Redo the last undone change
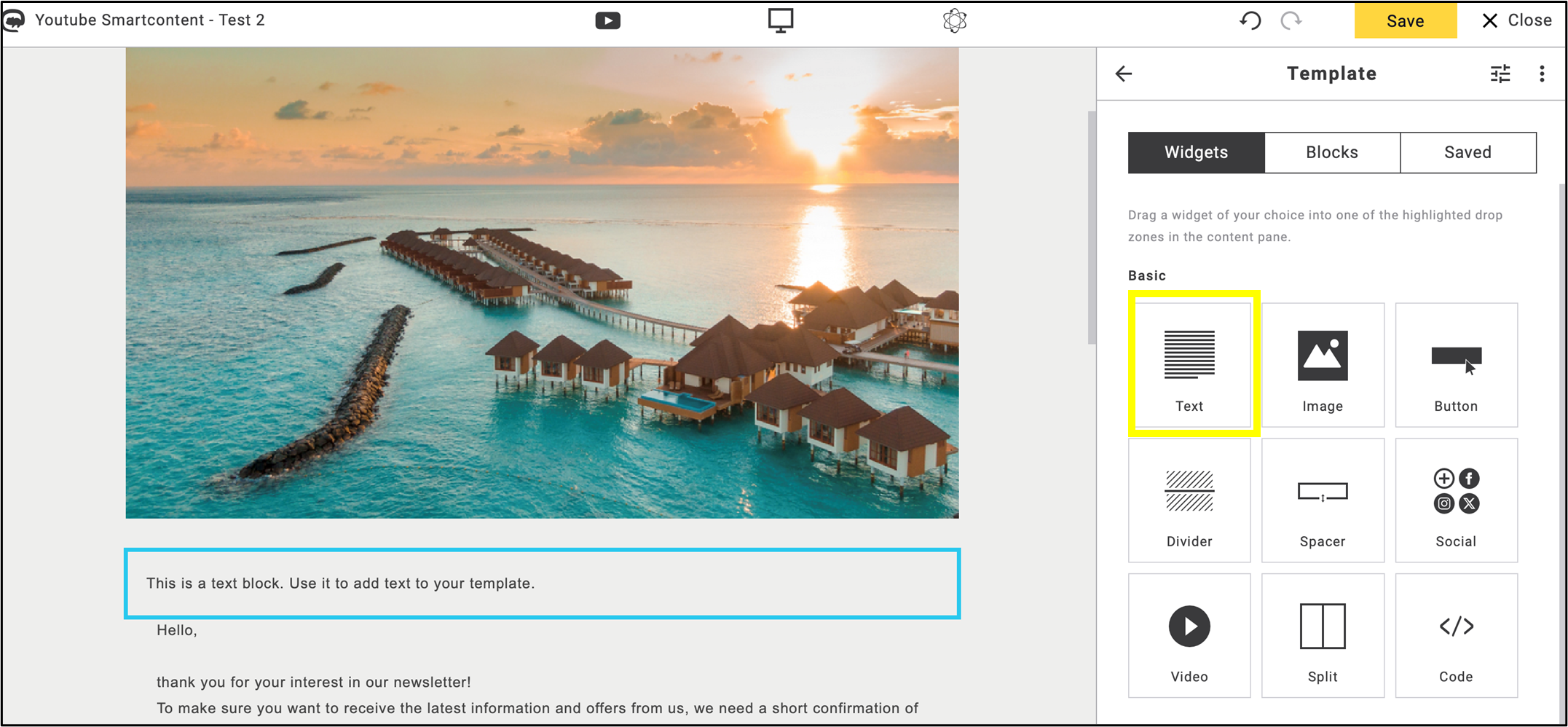The width and height of the screenshot is (1568, 727). pyautogui.click(x=1291, y=20)
